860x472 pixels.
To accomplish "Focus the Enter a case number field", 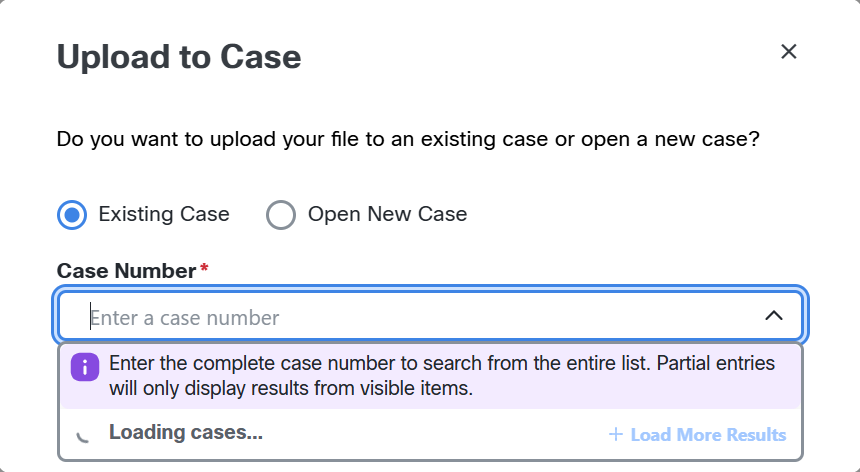I will click(x=431, y=315).
